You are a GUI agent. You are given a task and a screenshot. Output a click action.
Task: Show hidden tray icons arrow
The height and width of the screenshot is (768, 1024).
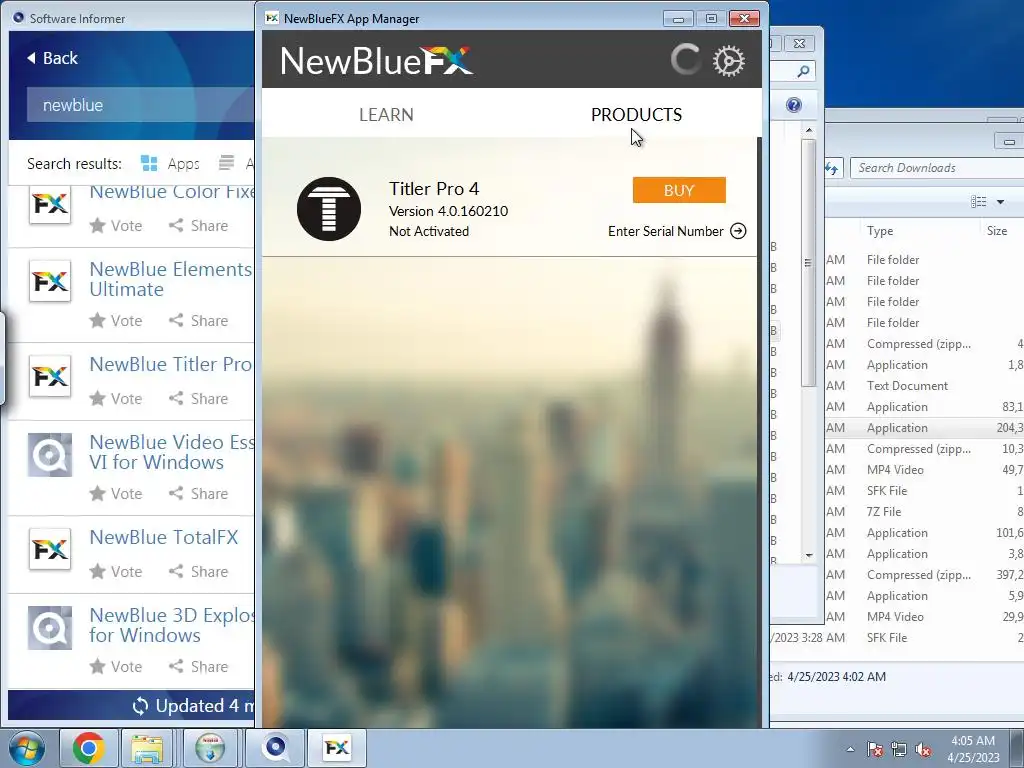[x=850, y=749]
